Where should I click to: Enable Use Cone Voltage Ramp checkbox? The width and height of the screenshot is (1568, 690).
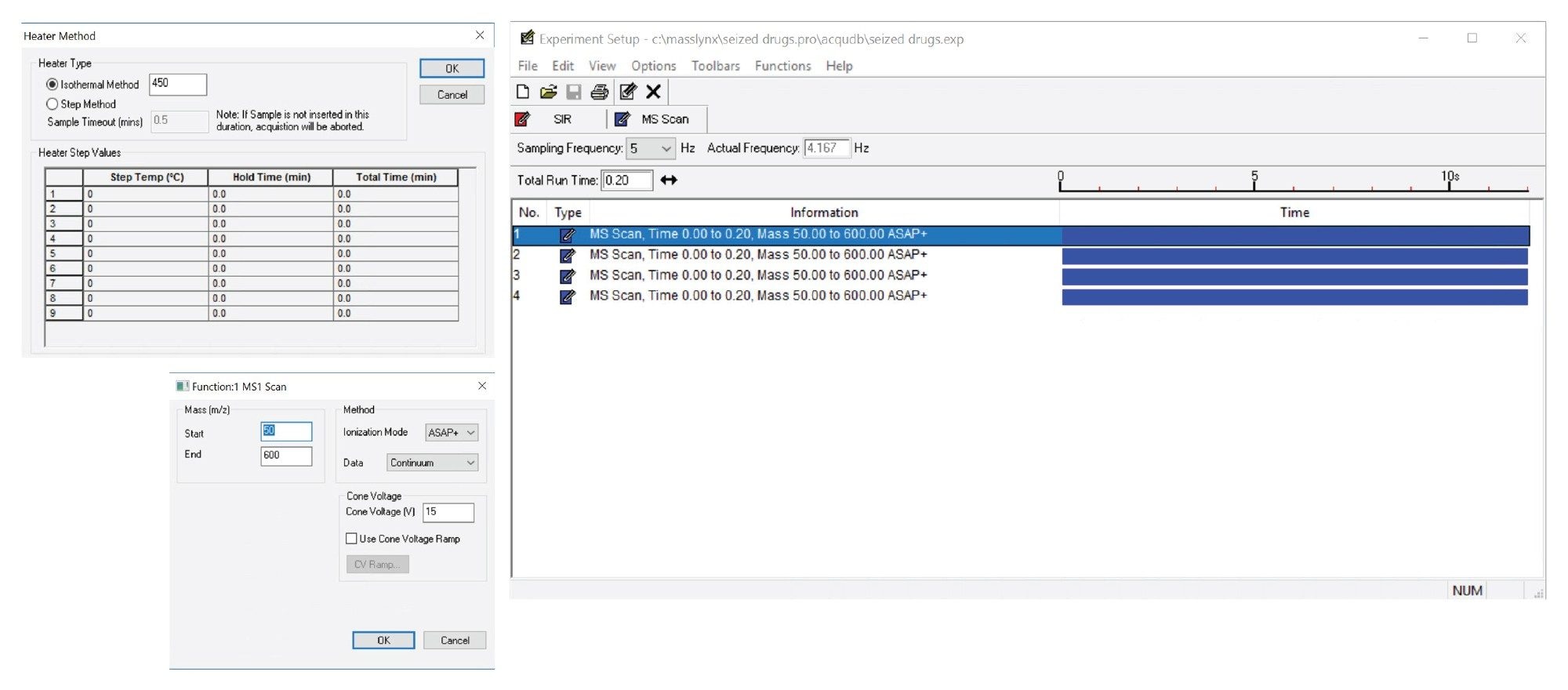click(x=352, y=539)
